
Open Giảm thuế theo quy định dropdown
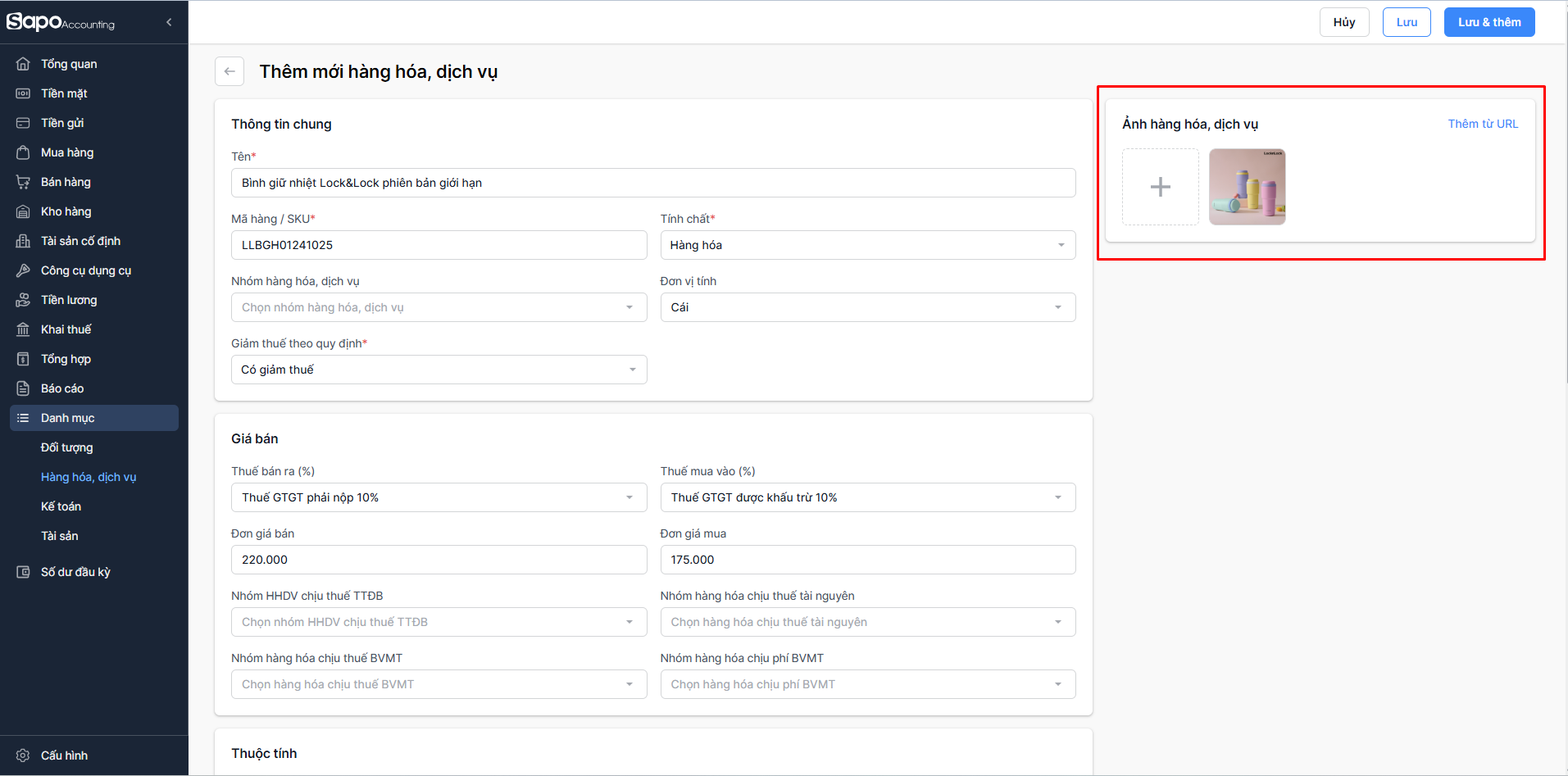pos(439,370)
